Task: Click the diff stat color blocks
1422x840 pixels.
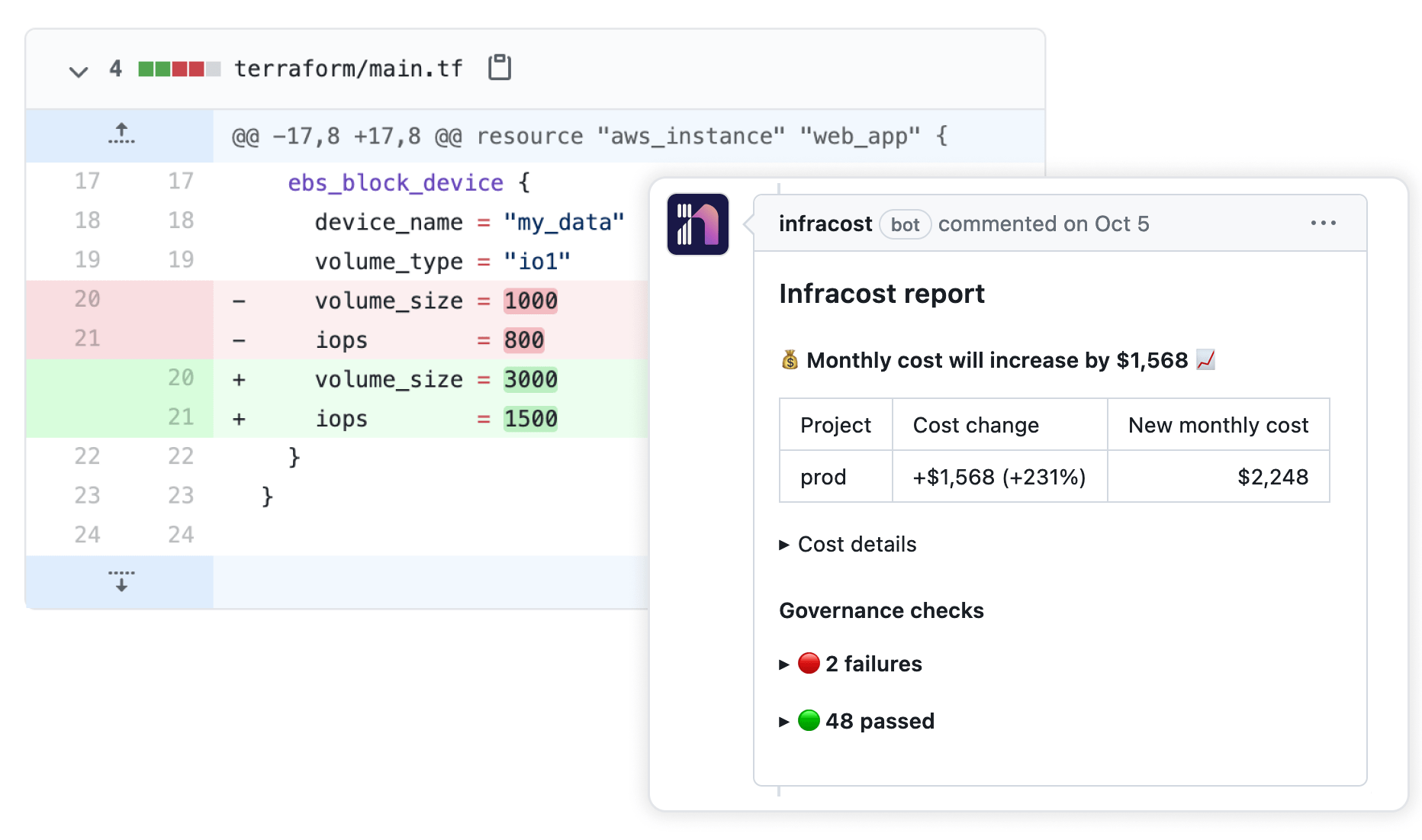Action: pyautogui.click(x=179, y=69)
